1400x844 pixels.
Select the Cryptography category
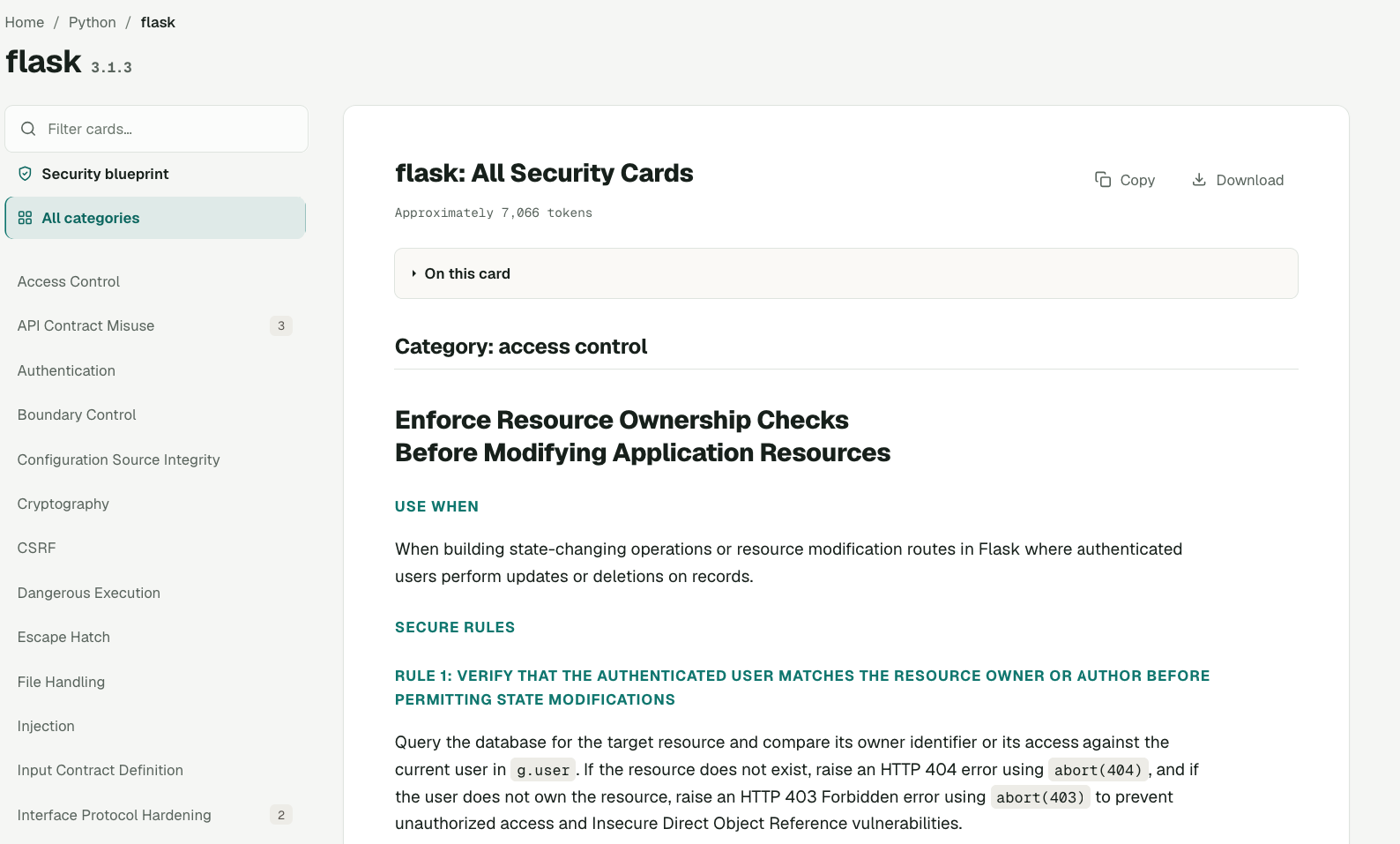(63, 504)
